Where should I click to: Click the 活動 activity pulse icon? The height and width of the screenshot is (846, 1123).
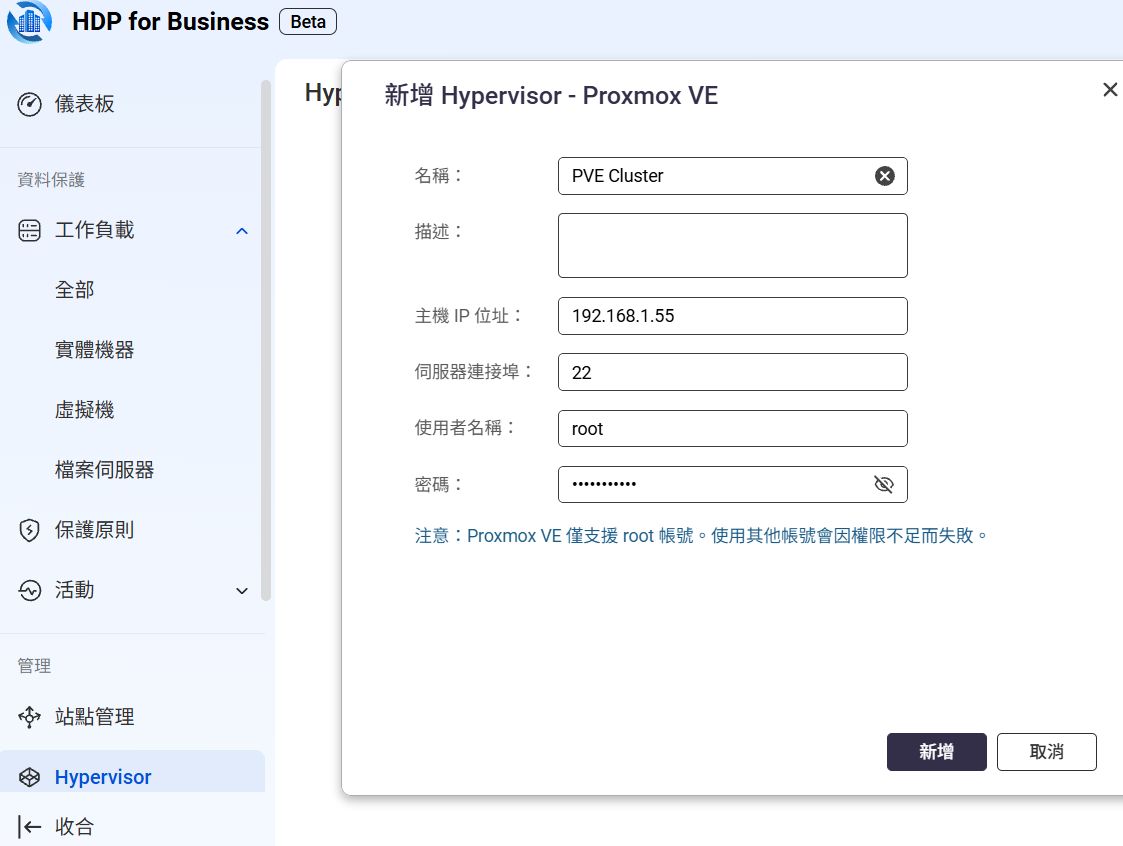29,590
